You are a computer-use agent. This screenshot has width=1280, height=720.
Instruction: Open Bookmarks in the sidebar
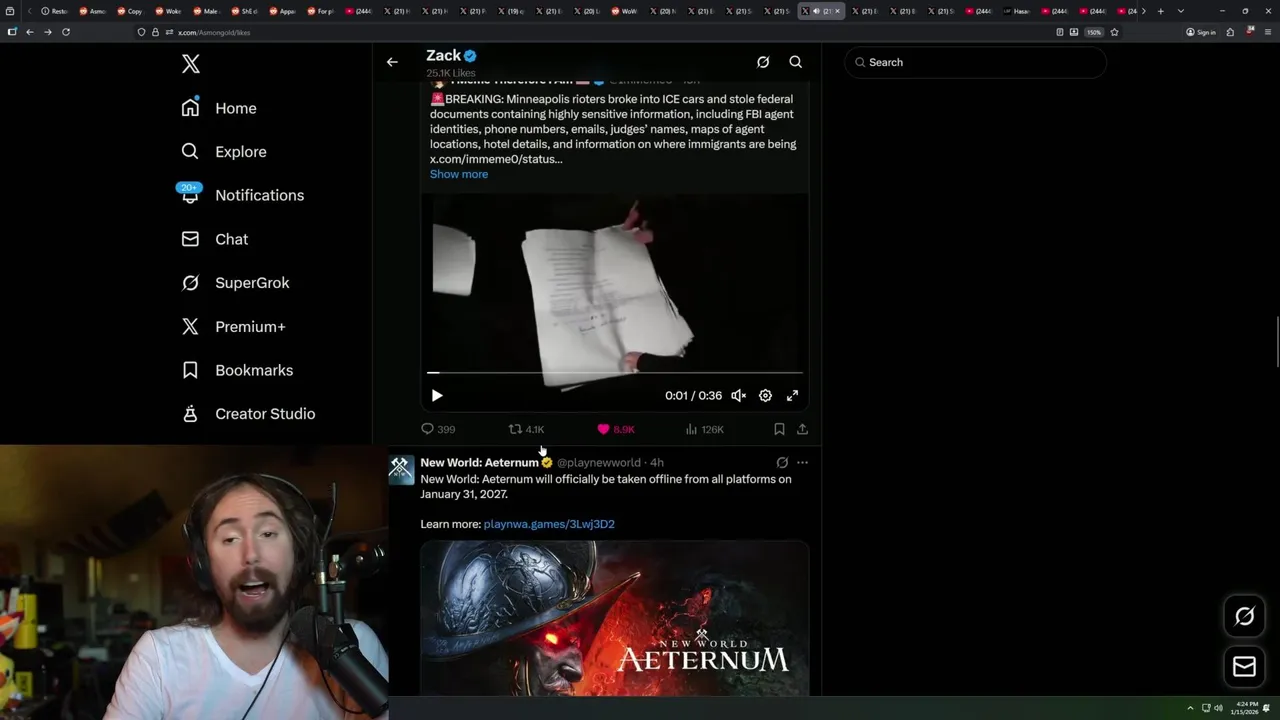237,370
